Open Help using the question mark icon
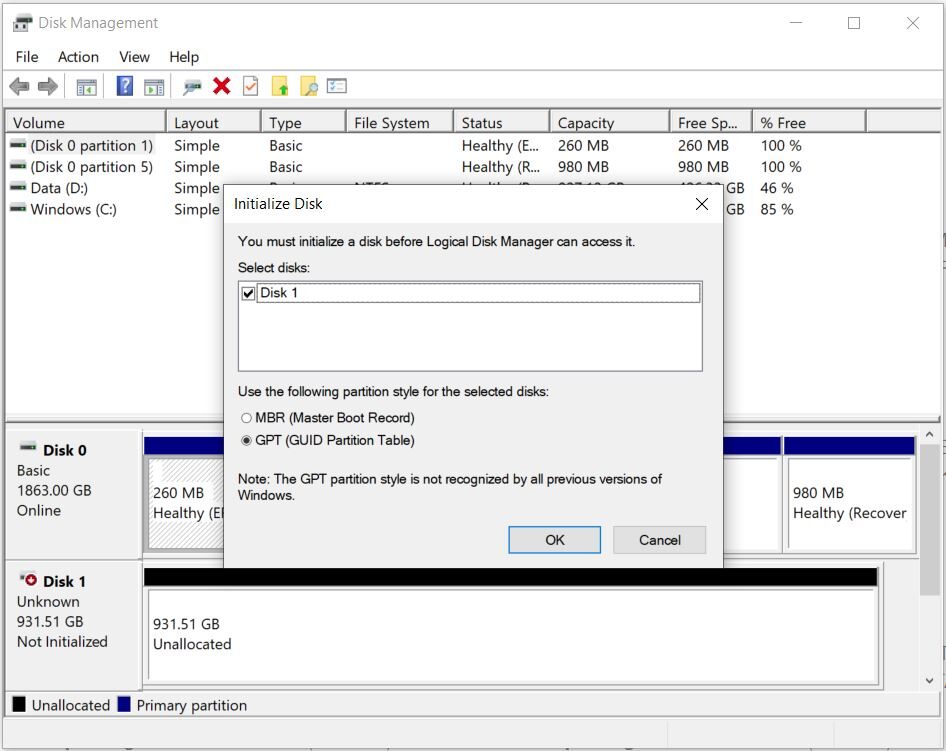946x751 pixels. click(x=123, y=85)
